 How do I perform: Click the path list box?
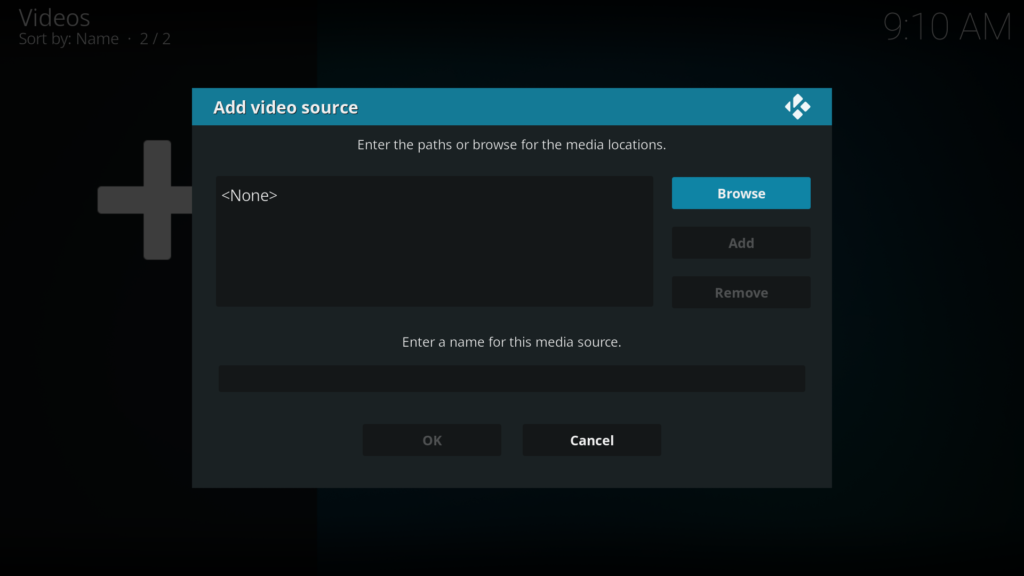pyautogui.click(x=434, y=240)
